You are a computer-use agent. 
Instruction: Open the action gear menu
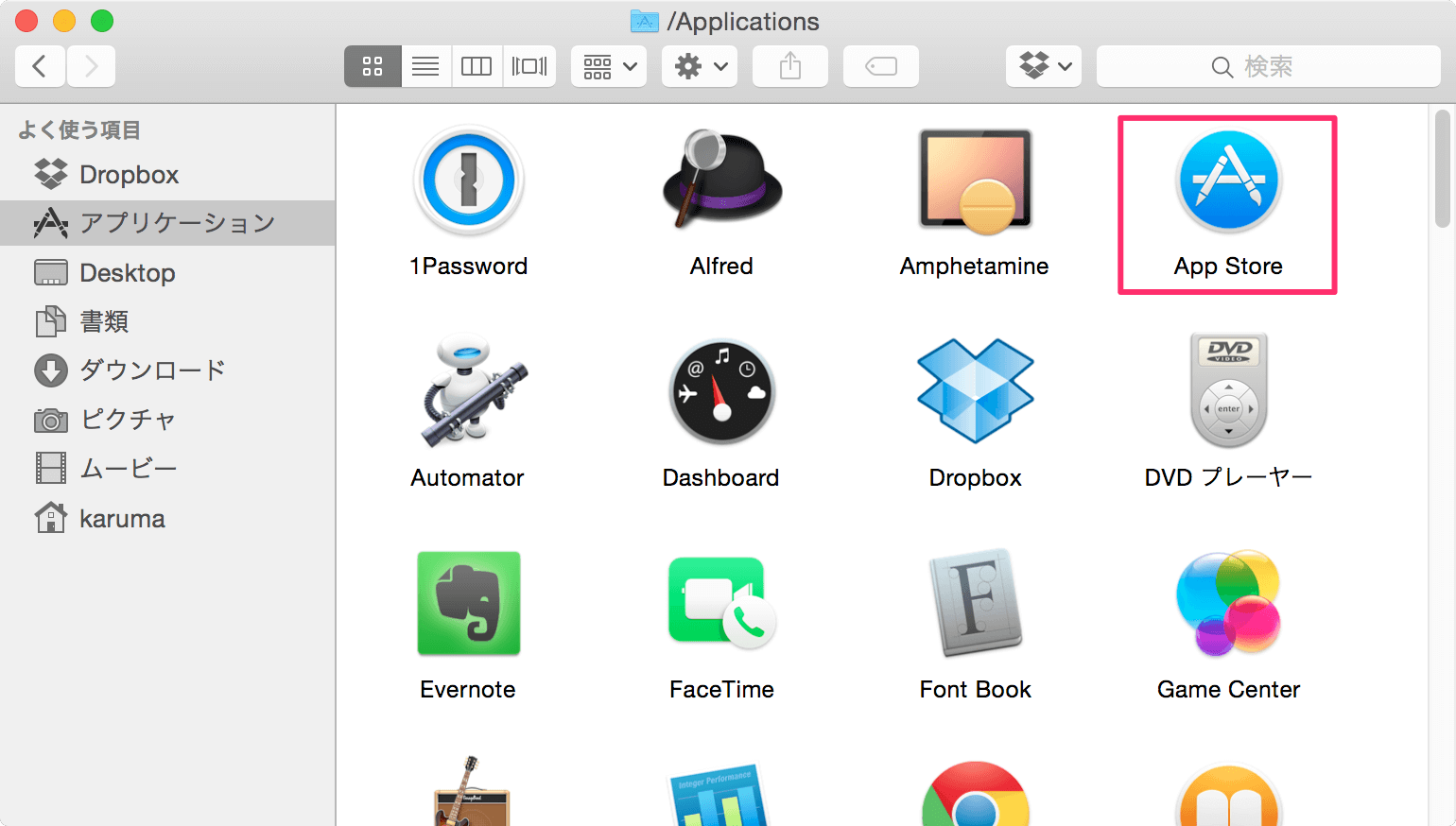(699, 65)
